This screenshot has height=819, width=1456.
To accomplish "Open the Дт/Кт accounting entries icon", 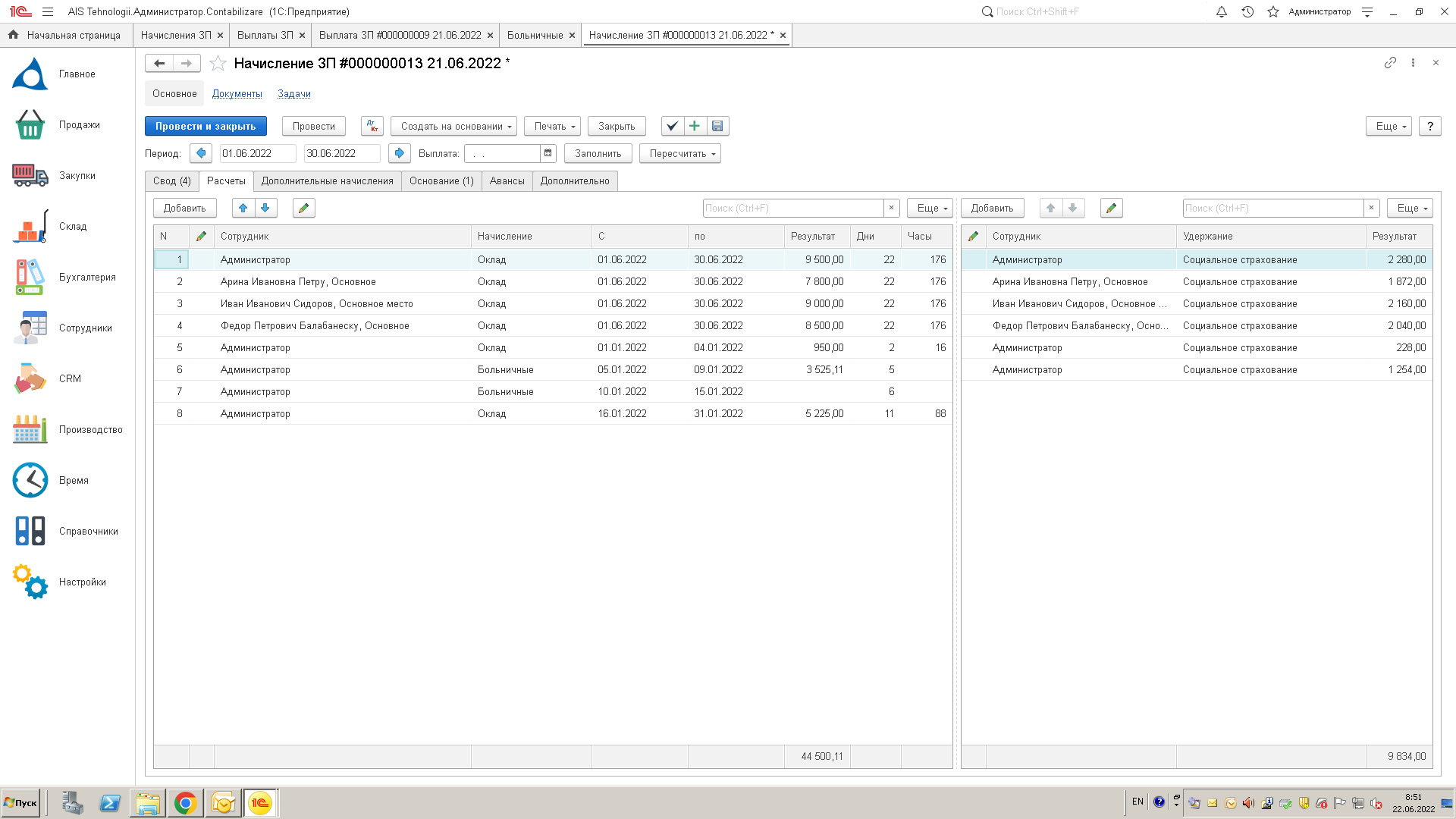I will click(372, 126).
